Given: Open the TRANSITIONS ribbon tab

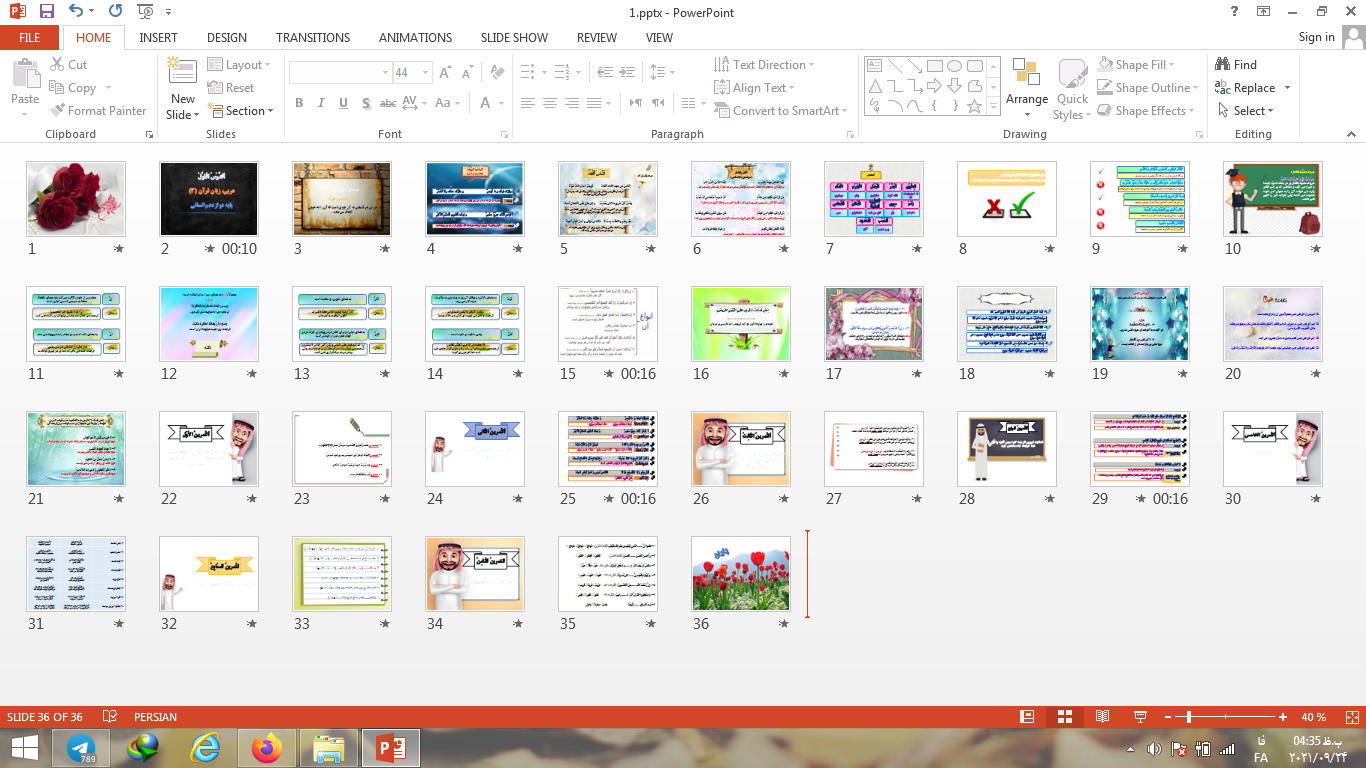Looking at the screenshot, I should [x=313, y=38].
